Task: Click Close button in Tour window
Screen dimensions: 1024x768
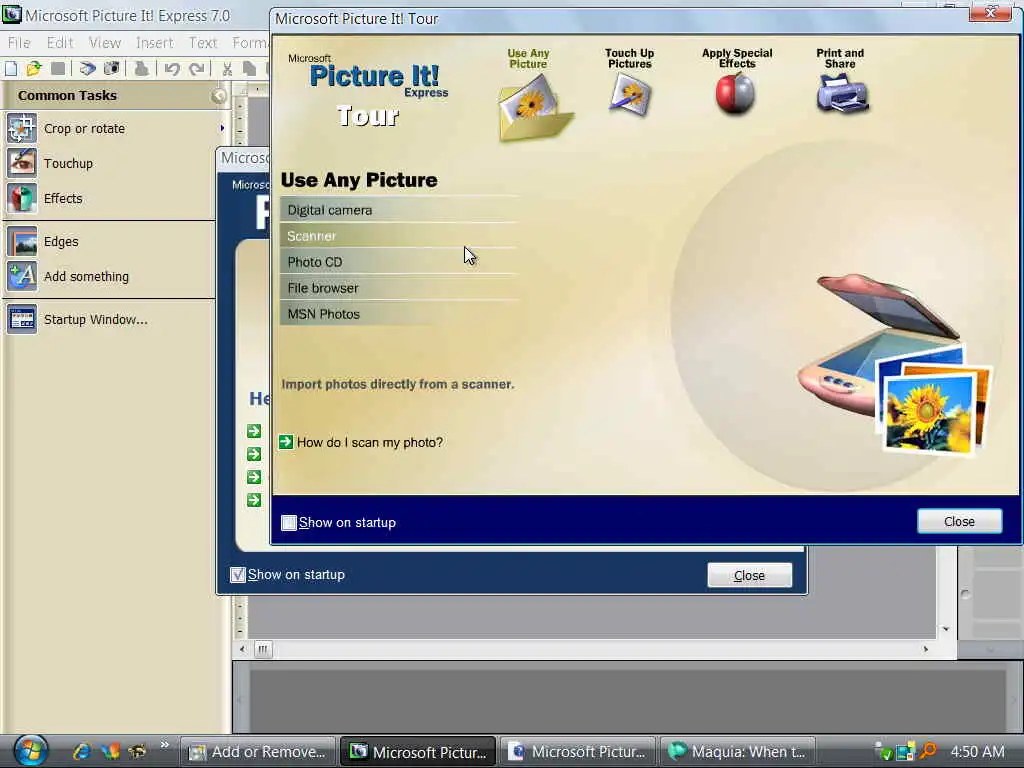Action: tap(959, 521)
